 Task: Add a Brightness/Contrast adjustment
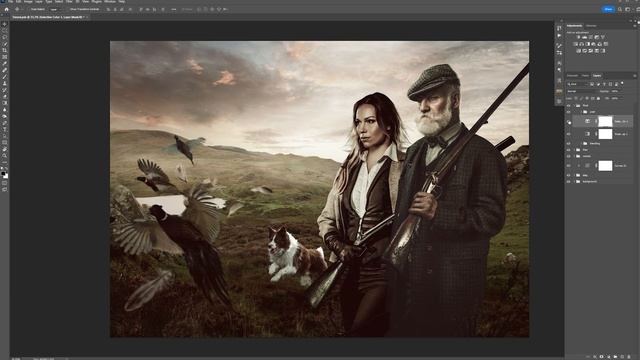(x=579, y=37)
